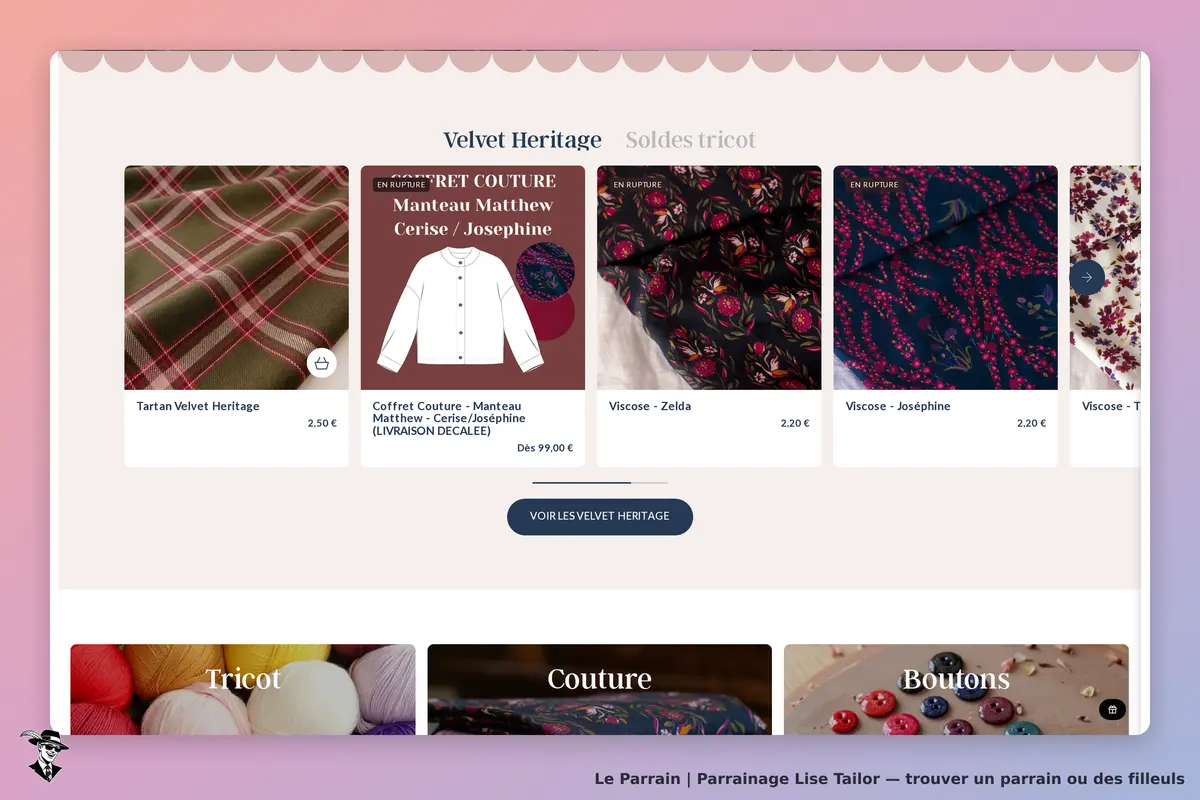Click the carousel progress bar

click(600, 483)
